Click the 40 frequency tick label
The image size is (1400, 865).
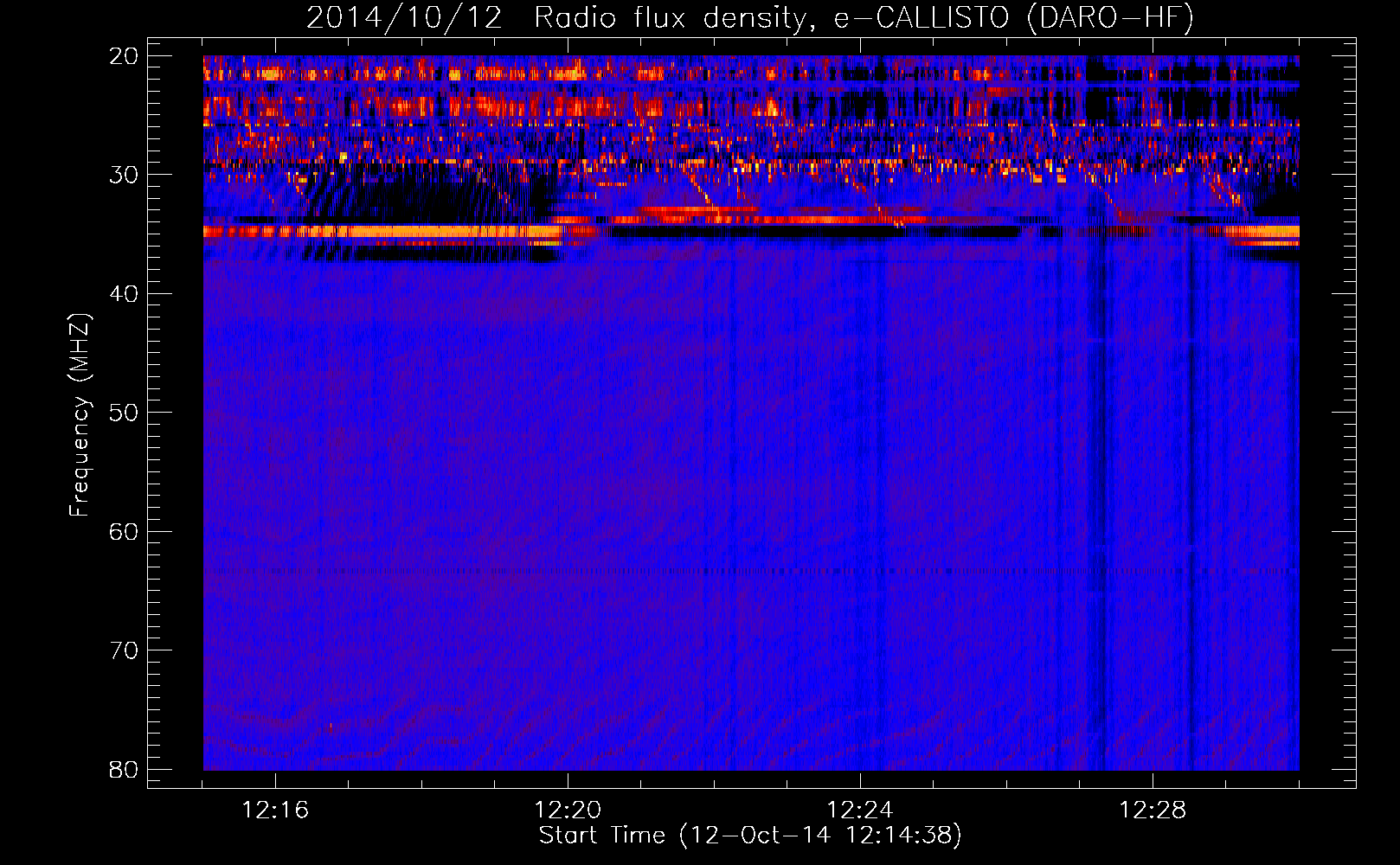pyautogui.click(x=124, y=294)
